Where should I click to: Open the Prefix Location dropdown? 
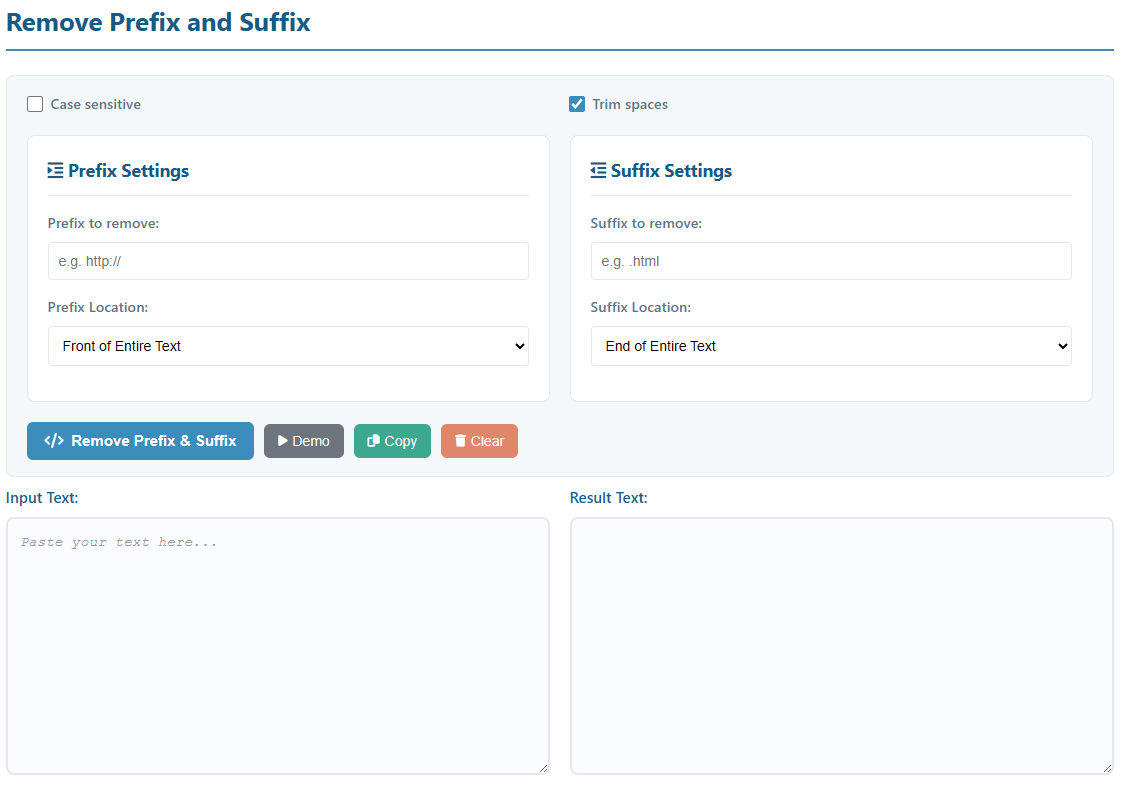[x=288, y=346]
